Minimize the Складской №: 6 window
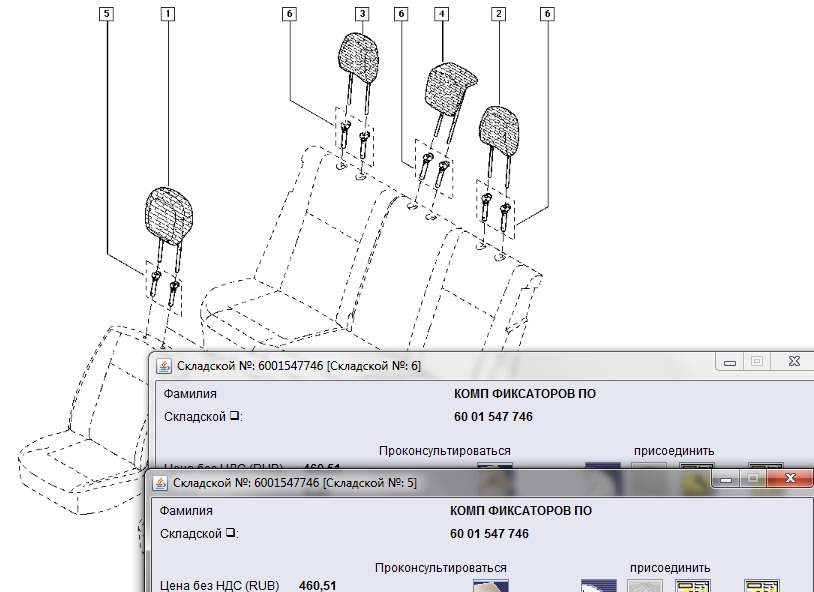 click(731, 362)
